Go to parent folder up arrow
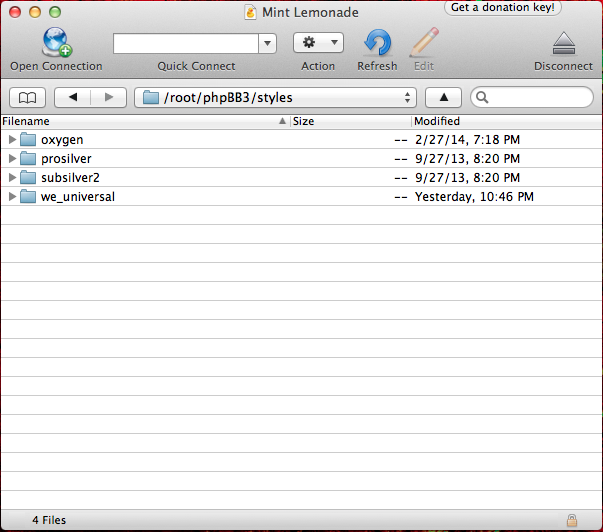Screen dimensions: 603x532 coord(443,98)
